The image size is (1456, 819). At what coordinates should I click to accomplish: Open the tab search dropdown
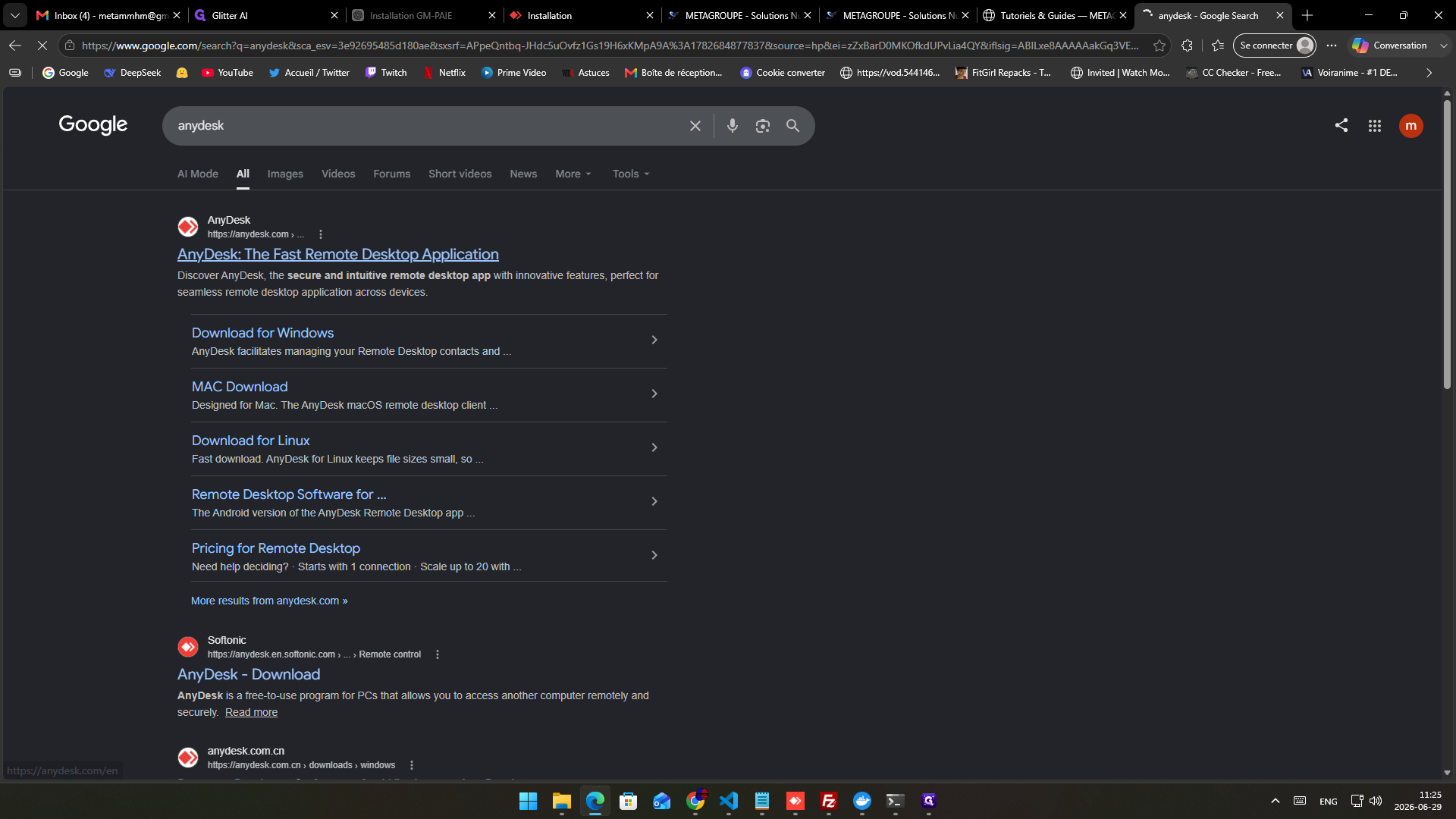(15, 15)
